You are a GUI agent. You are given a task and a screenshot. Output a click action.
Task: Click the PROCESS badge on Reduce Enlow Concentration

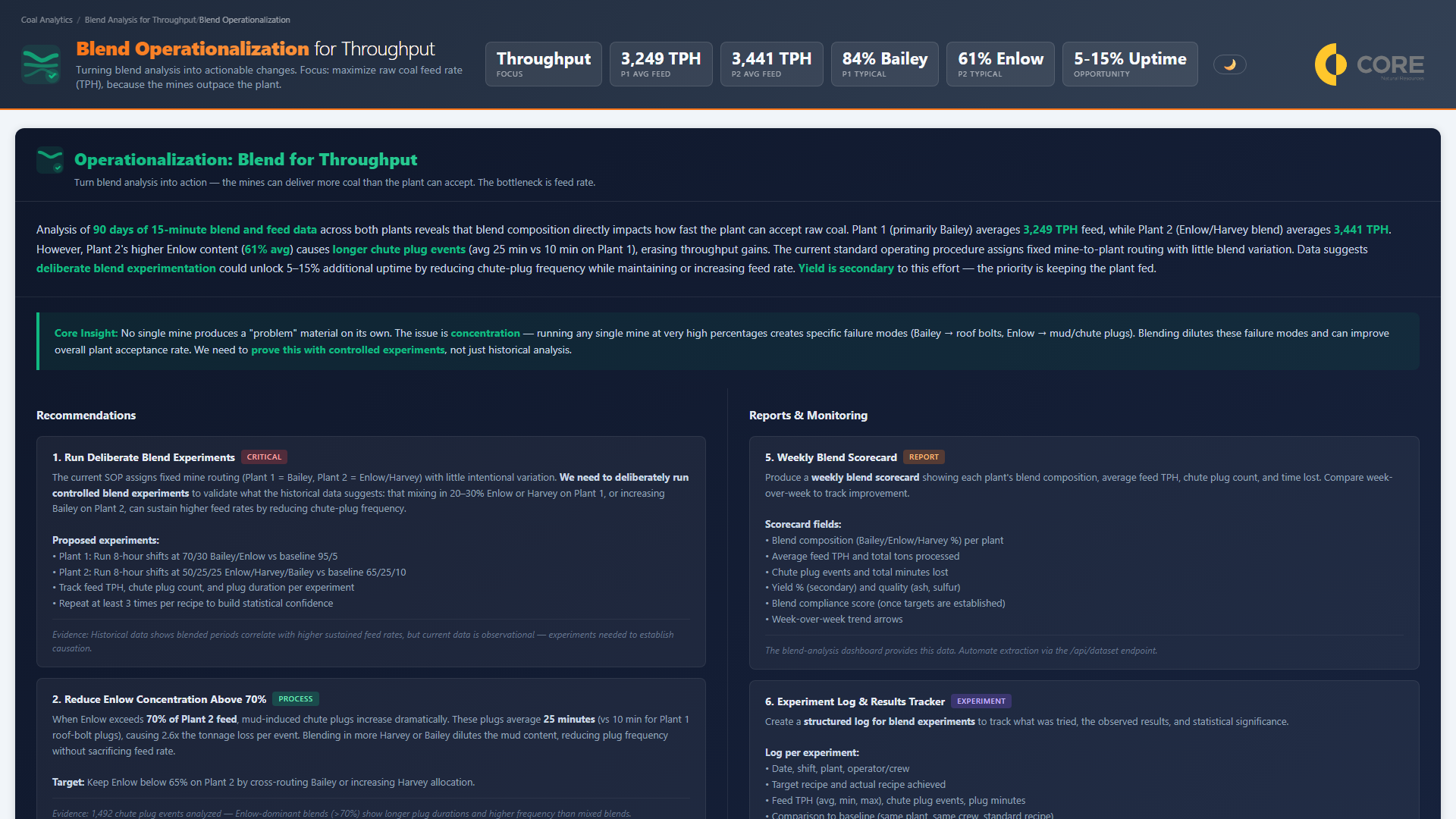295,698
